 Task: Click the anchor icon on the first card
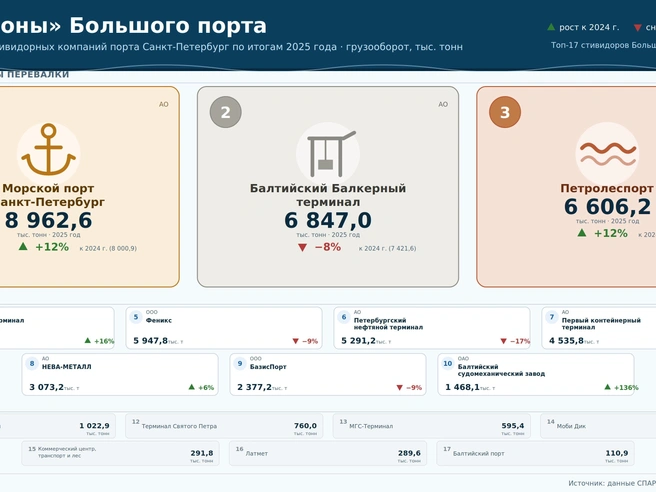[49, 149]
